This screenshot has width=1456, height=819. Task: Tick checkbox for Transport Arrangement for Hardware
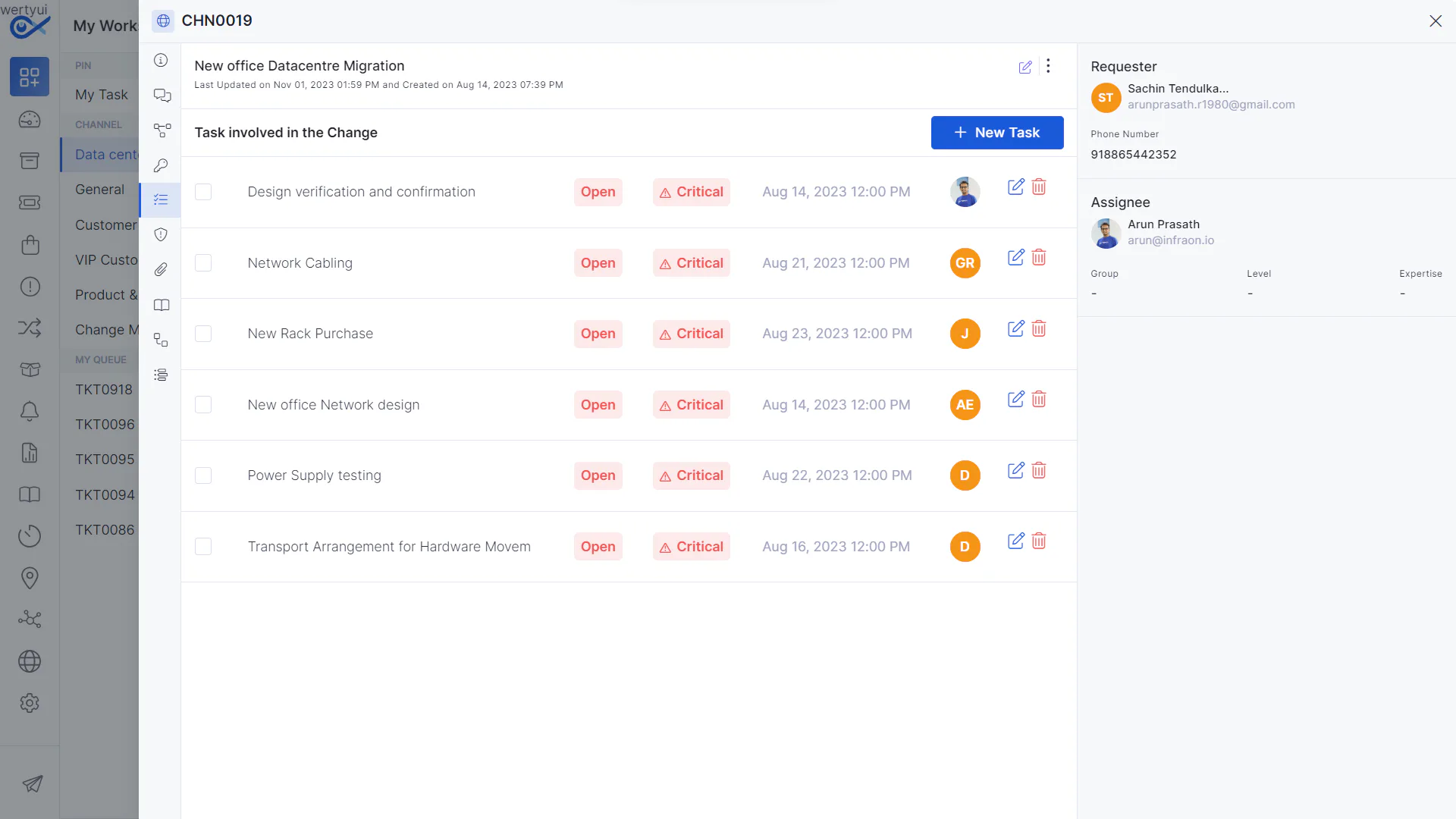[203, 547]
